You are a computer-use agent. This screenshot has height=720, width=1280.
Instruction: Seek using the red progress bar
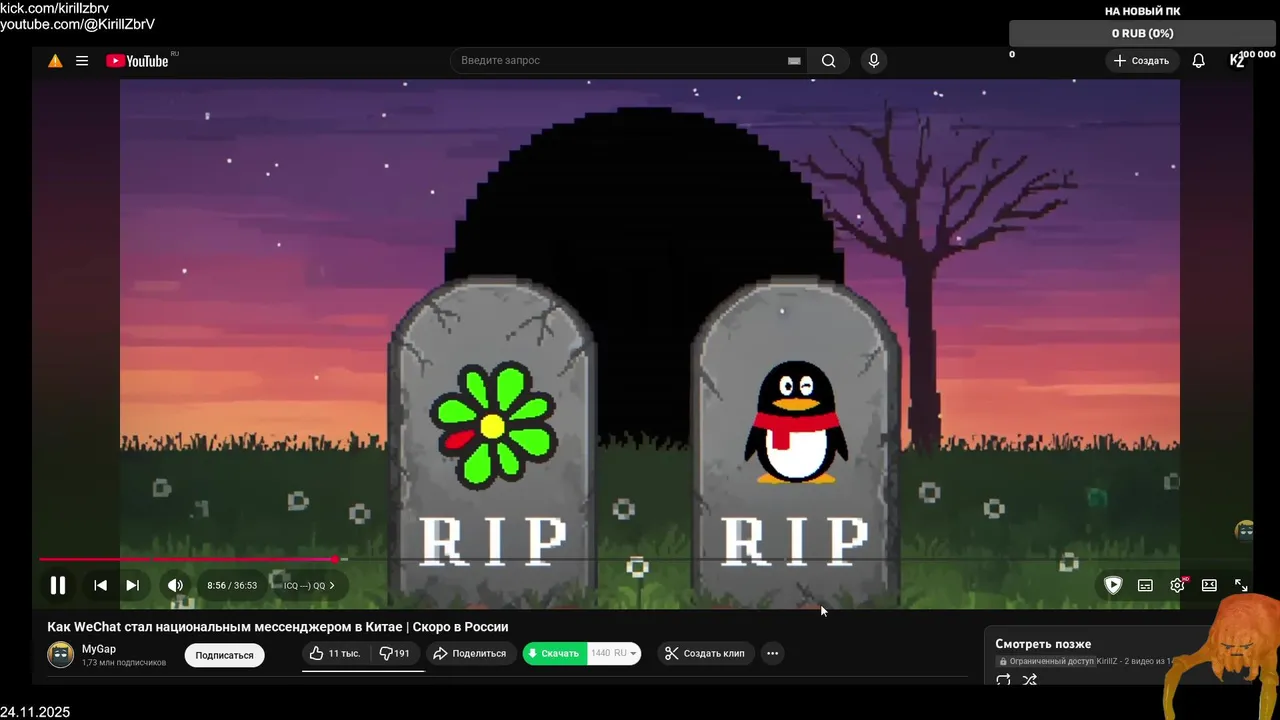[188, 559]
